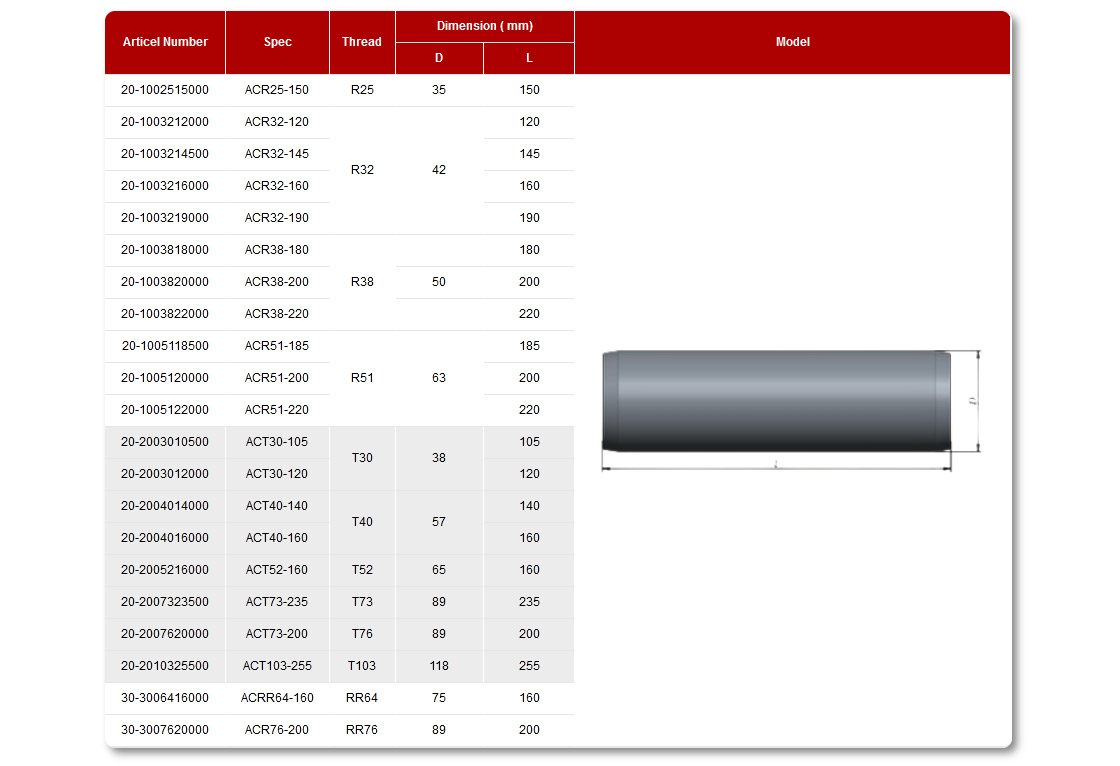Click thread value R51

point(362,378)
